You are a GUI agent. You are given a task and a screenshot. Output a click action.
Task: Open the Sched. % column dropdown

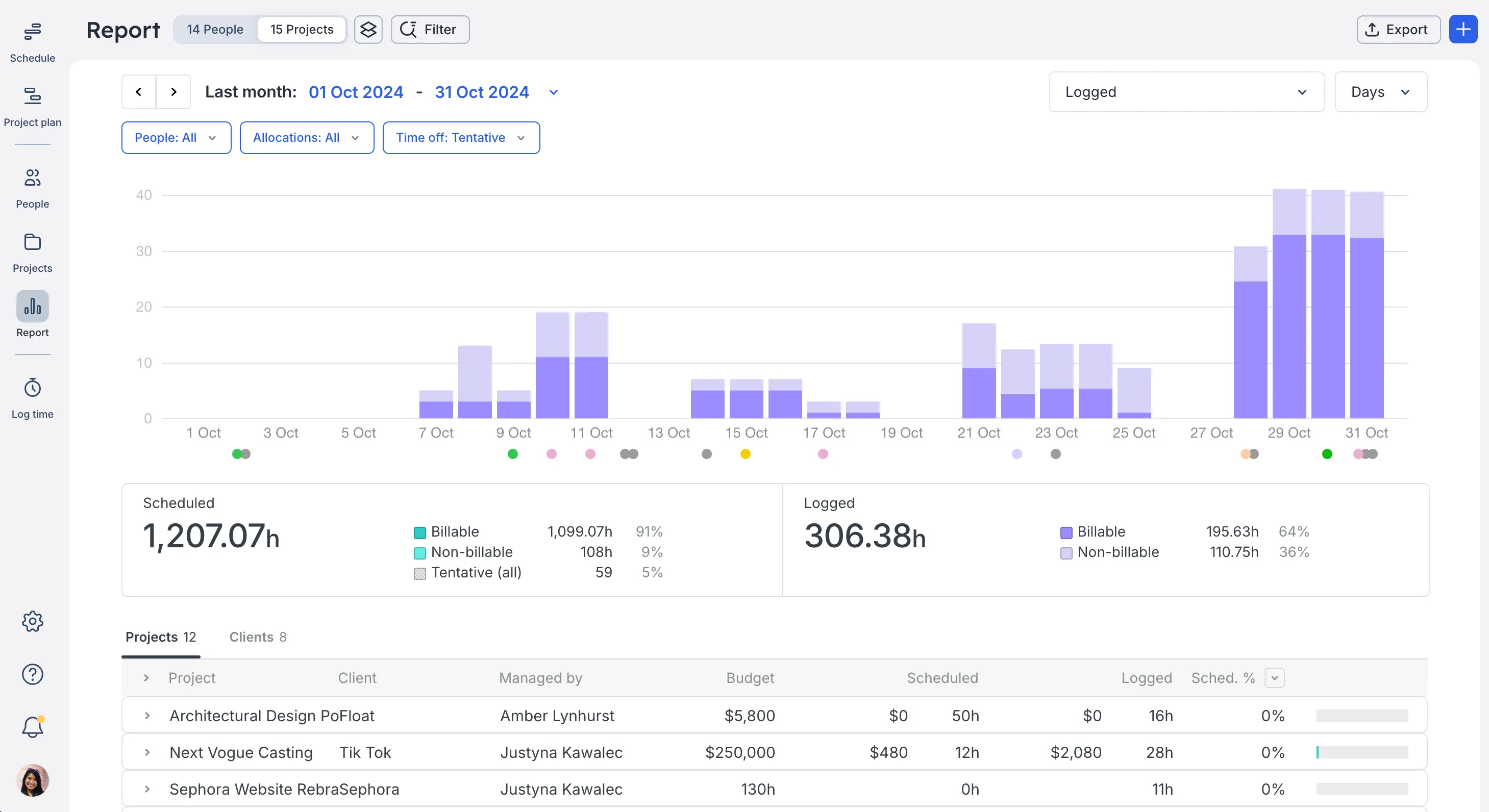1274,678
